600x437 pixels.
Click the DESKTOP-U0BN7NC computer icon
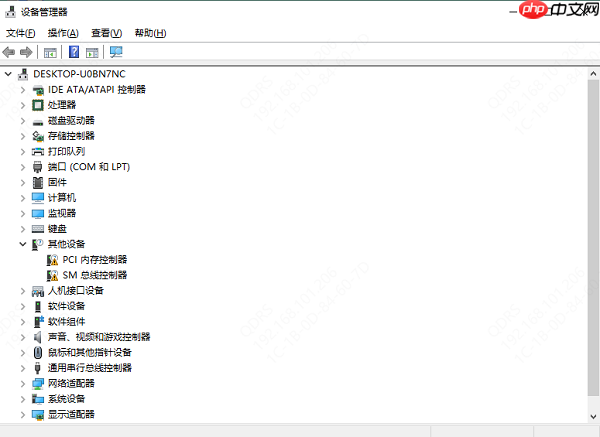point(23,74)
